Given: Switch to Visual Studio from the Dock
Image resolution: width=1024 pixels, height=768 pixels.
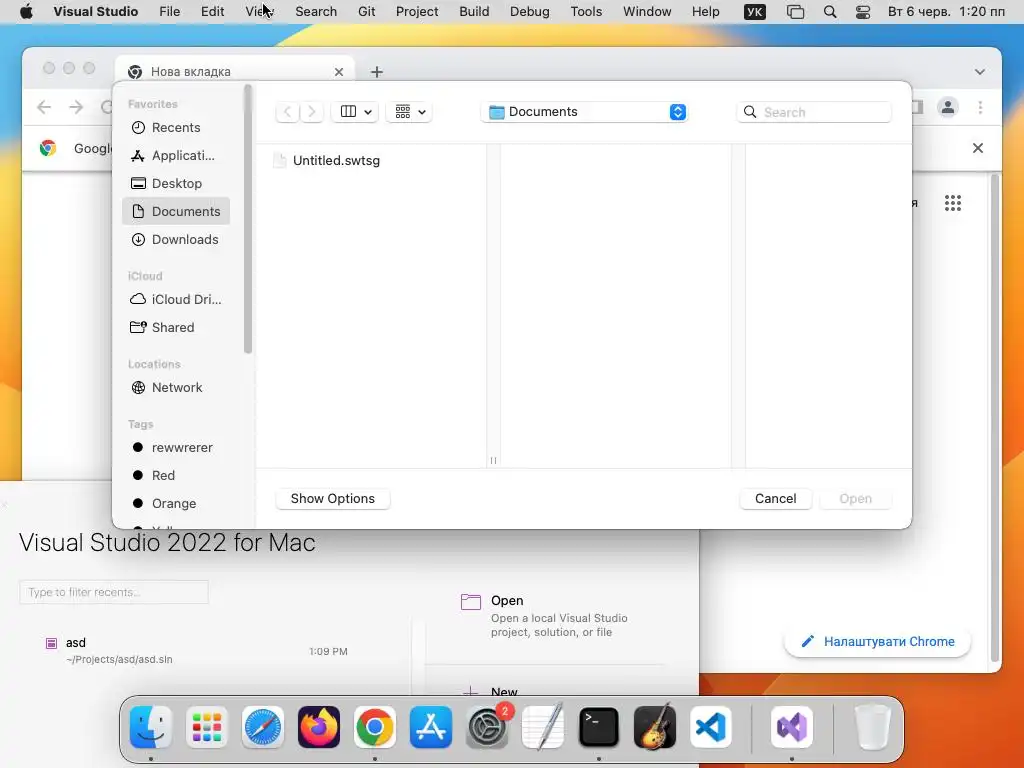Looking at the screenshot, I should 792,727.
